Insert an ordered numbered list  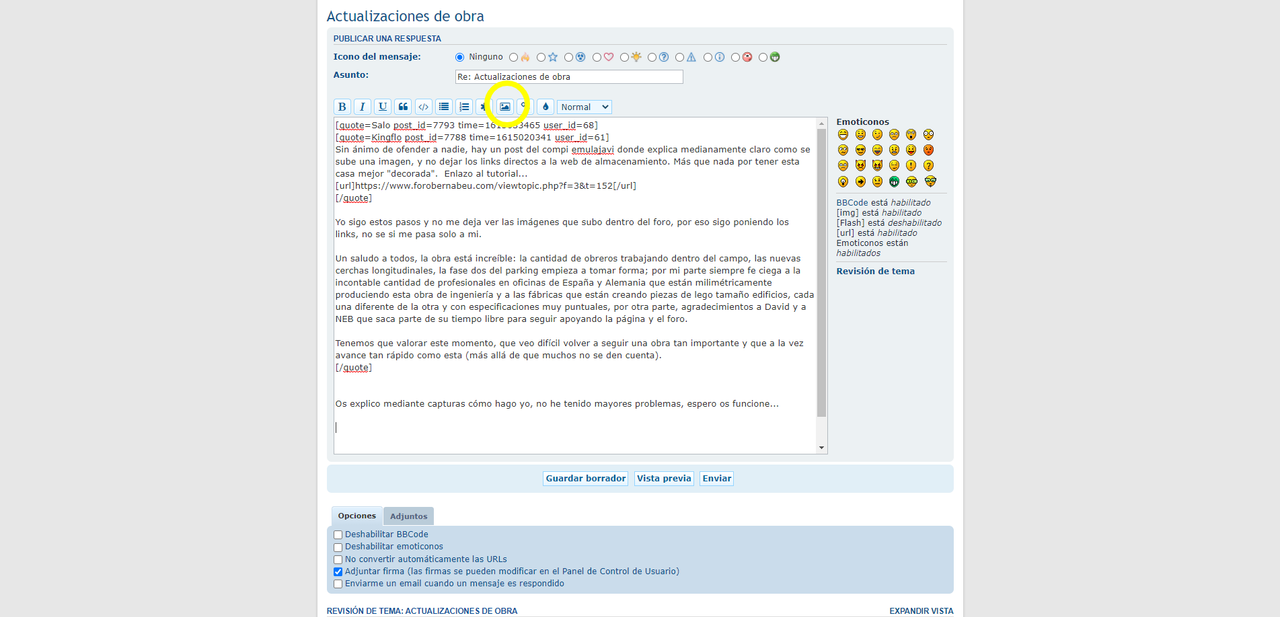pyautogui.click(x=464, y=107)
